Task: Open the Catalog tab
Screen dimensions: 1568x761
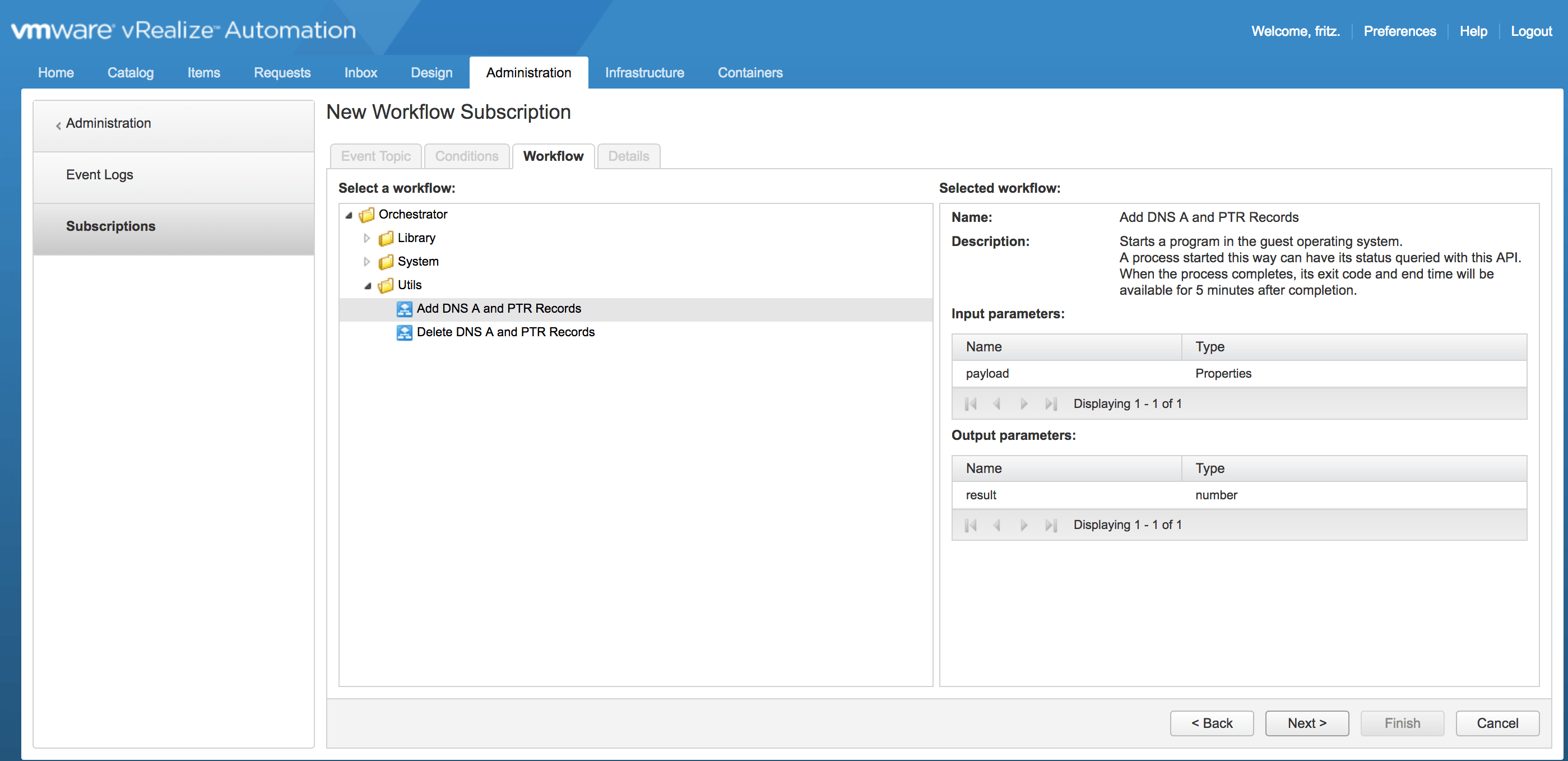Action: 131,72
